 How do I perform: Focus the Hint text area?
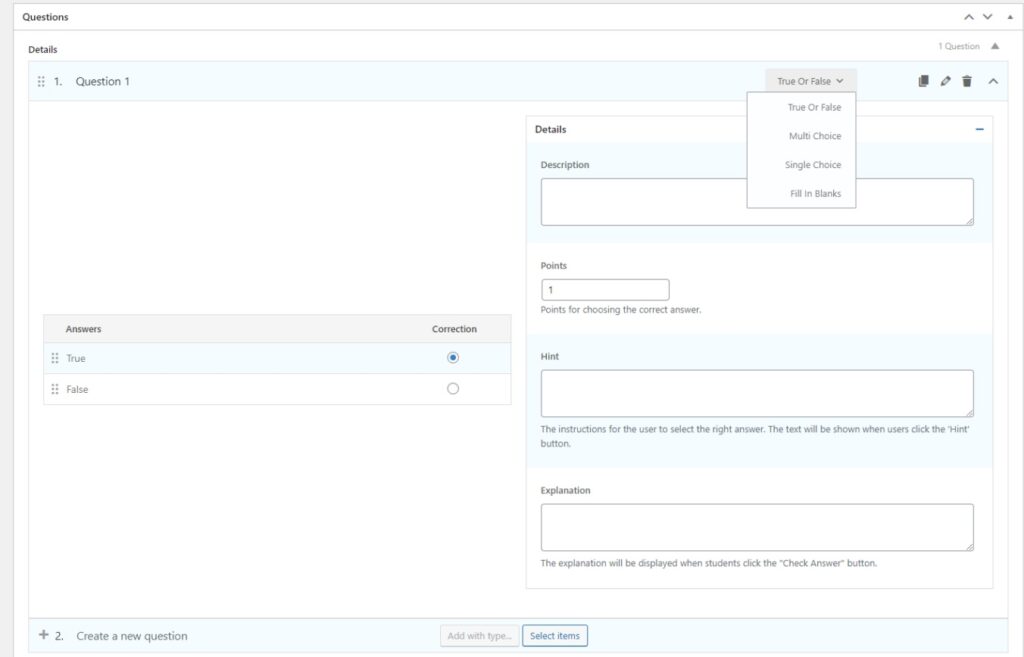(x=756, y=393)
